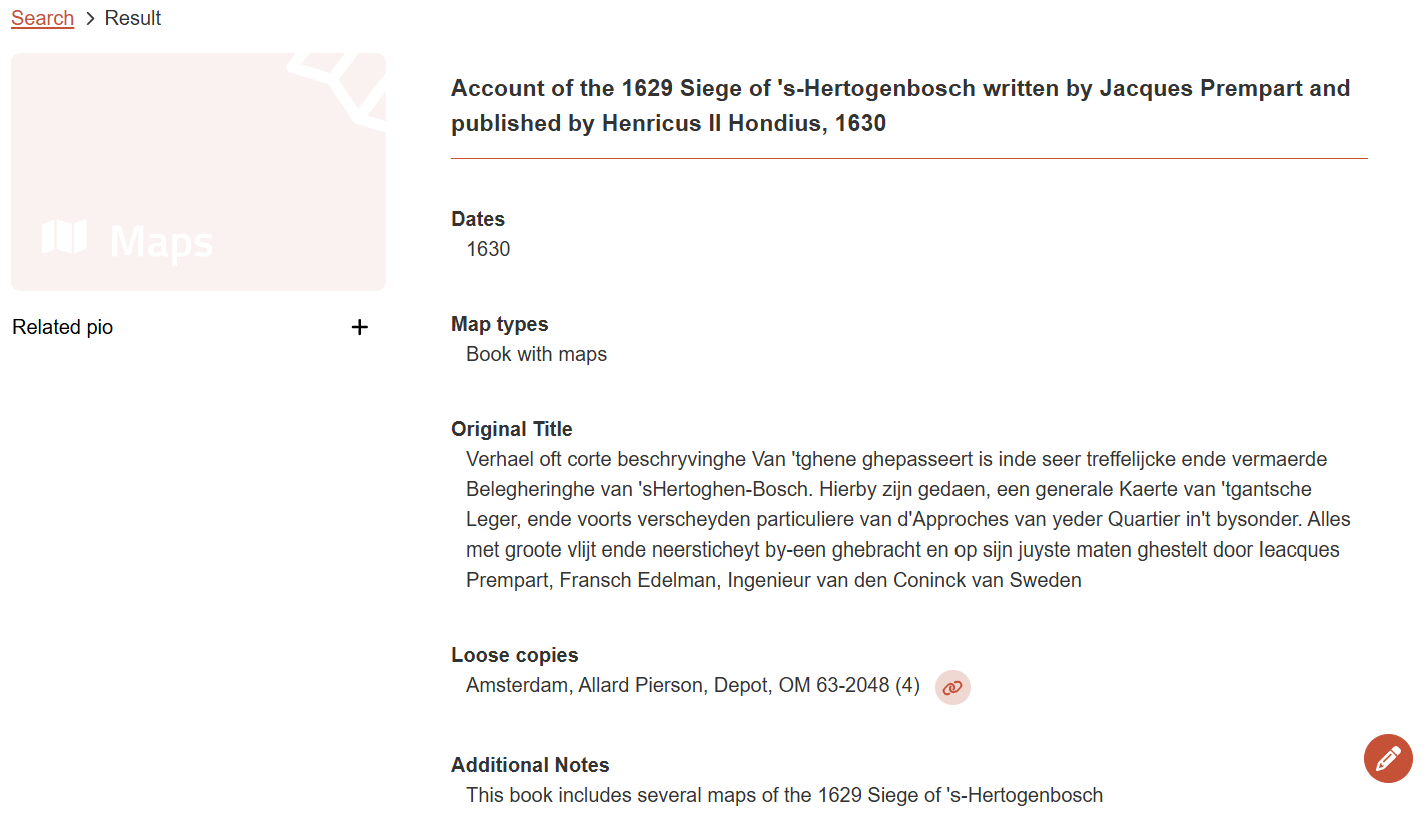Click the Result breadcrumb text
The height and width of the screenshot is (825, 1428).
[133, 18]
